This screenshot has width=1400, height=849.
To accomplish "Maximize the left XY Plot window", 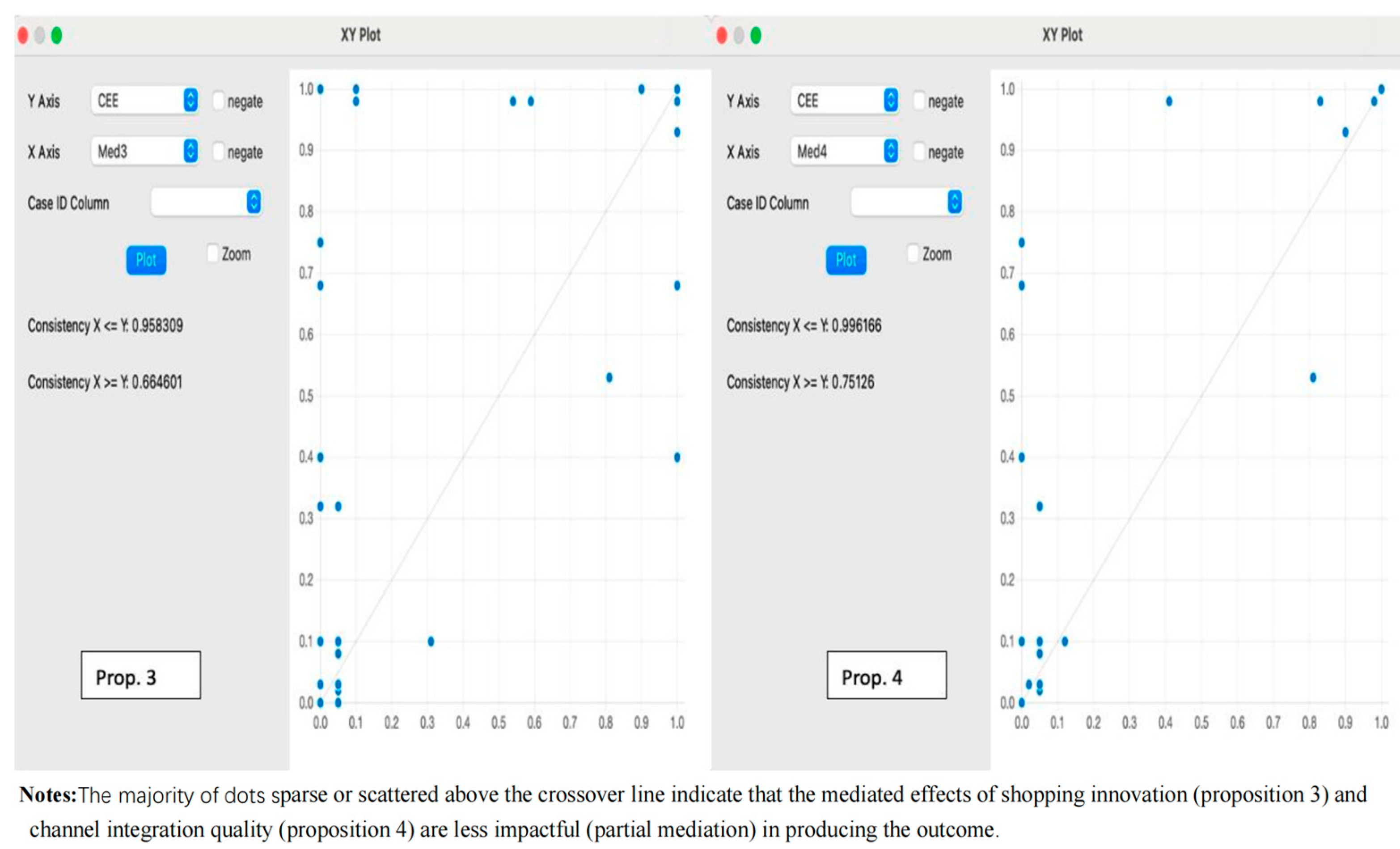I will [57, 35].
